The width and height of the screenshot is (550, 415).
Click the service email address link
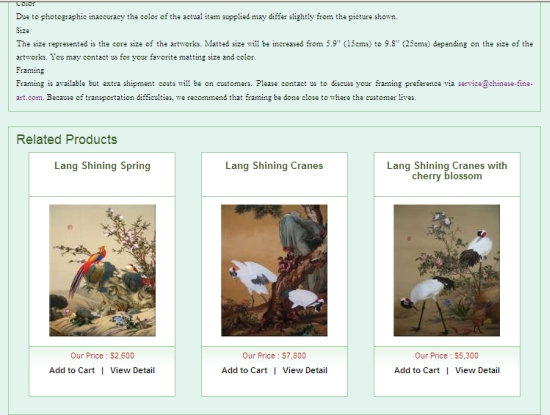click(x=495, y=84)
